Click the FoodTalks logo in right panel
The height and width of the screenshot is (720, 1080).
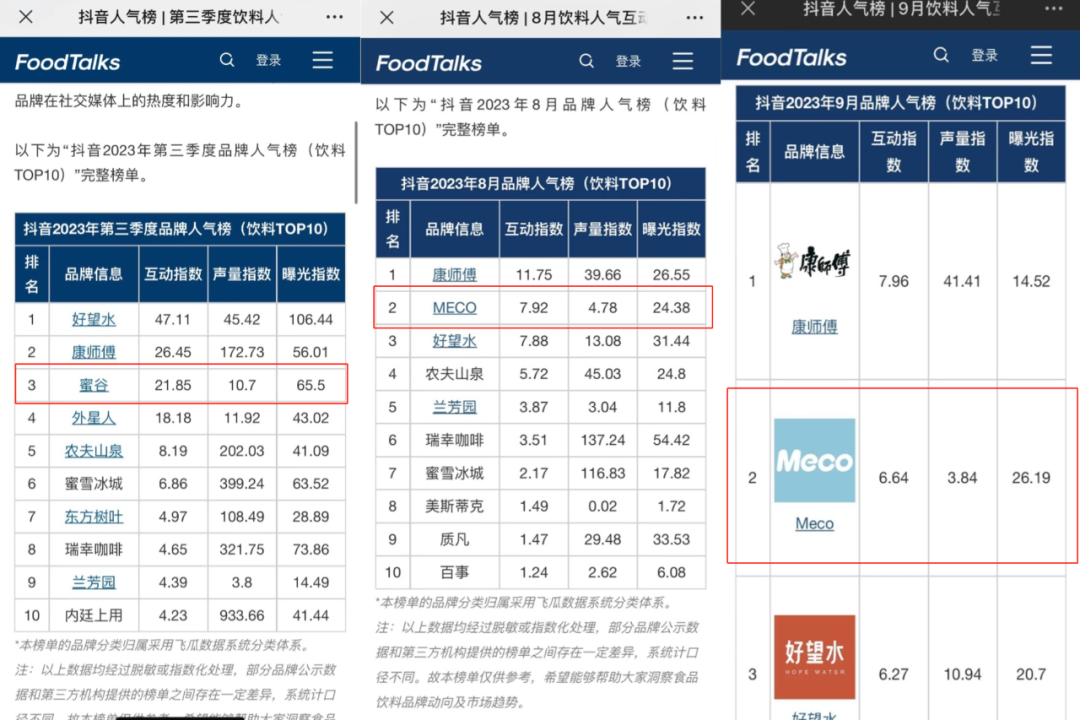pyautogui.click(x=791, y=57)
